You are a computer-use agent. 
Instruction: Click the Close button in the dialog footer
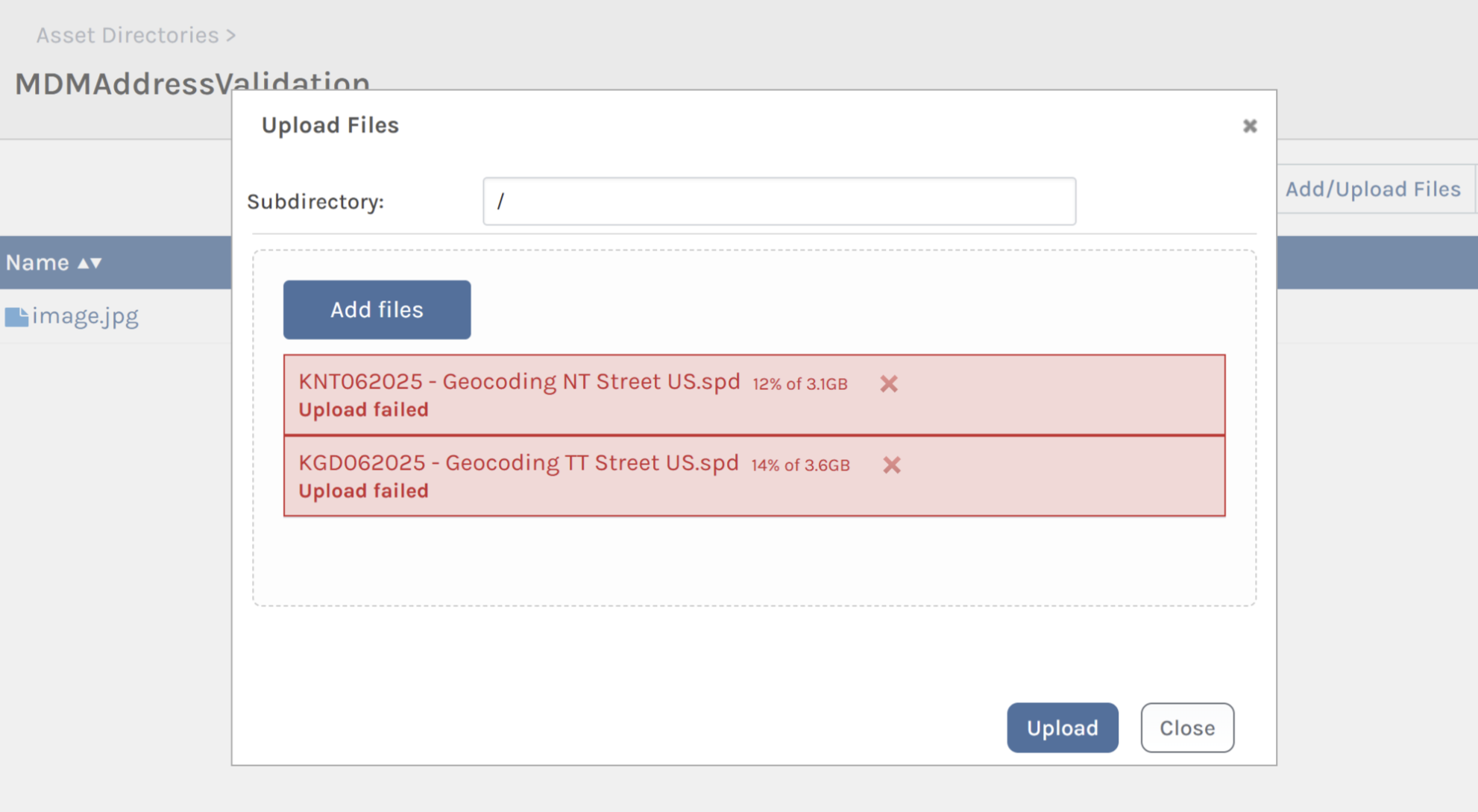click(x=1186, y=728)
